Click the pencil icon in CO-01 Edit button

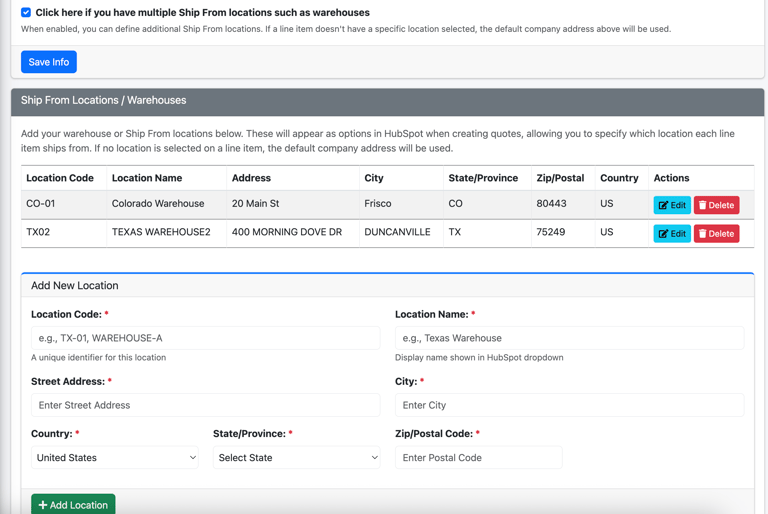(x=663, y=205)
